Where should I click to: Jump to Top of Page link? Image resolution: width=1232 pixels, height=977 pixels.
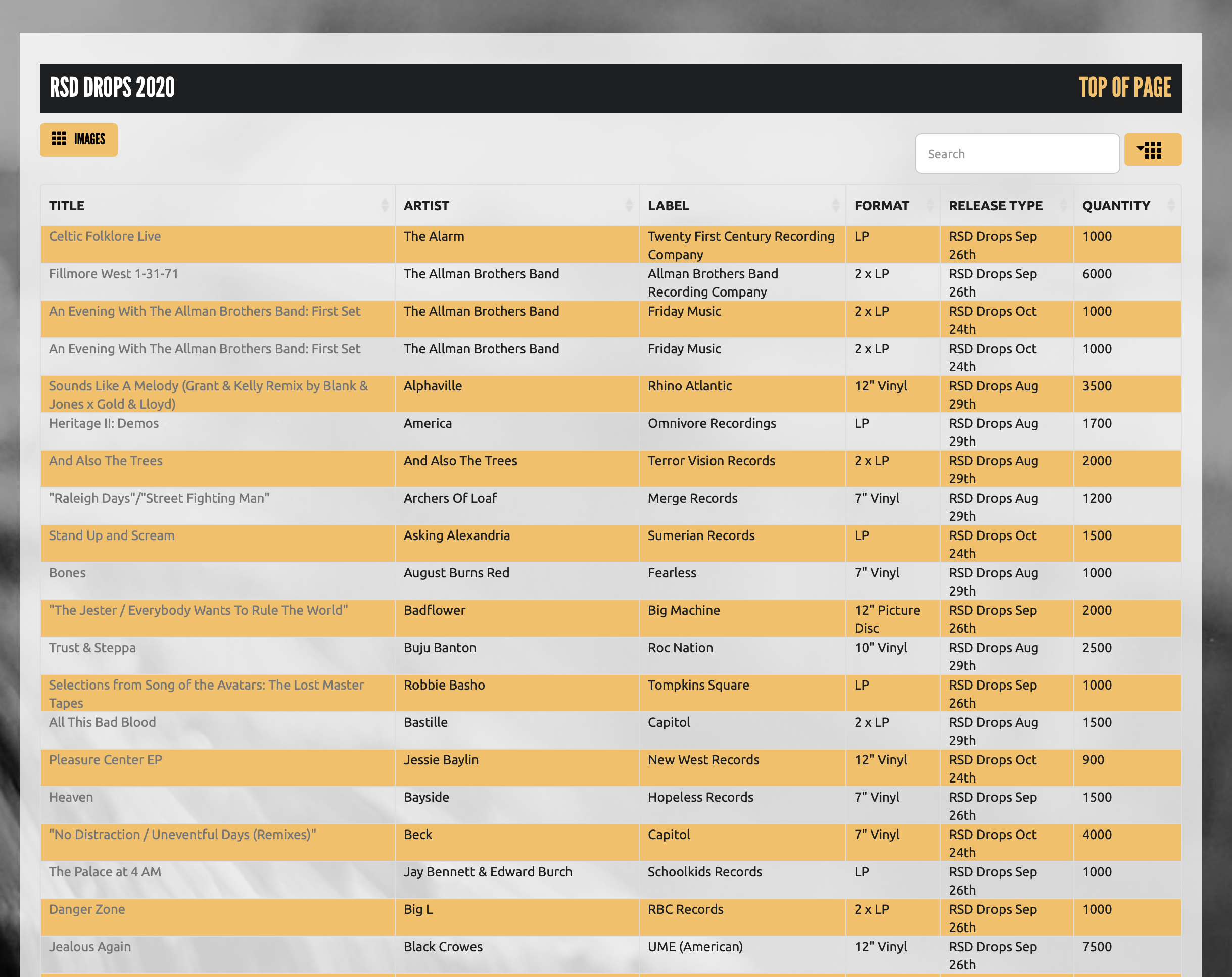click(1124, 88)
